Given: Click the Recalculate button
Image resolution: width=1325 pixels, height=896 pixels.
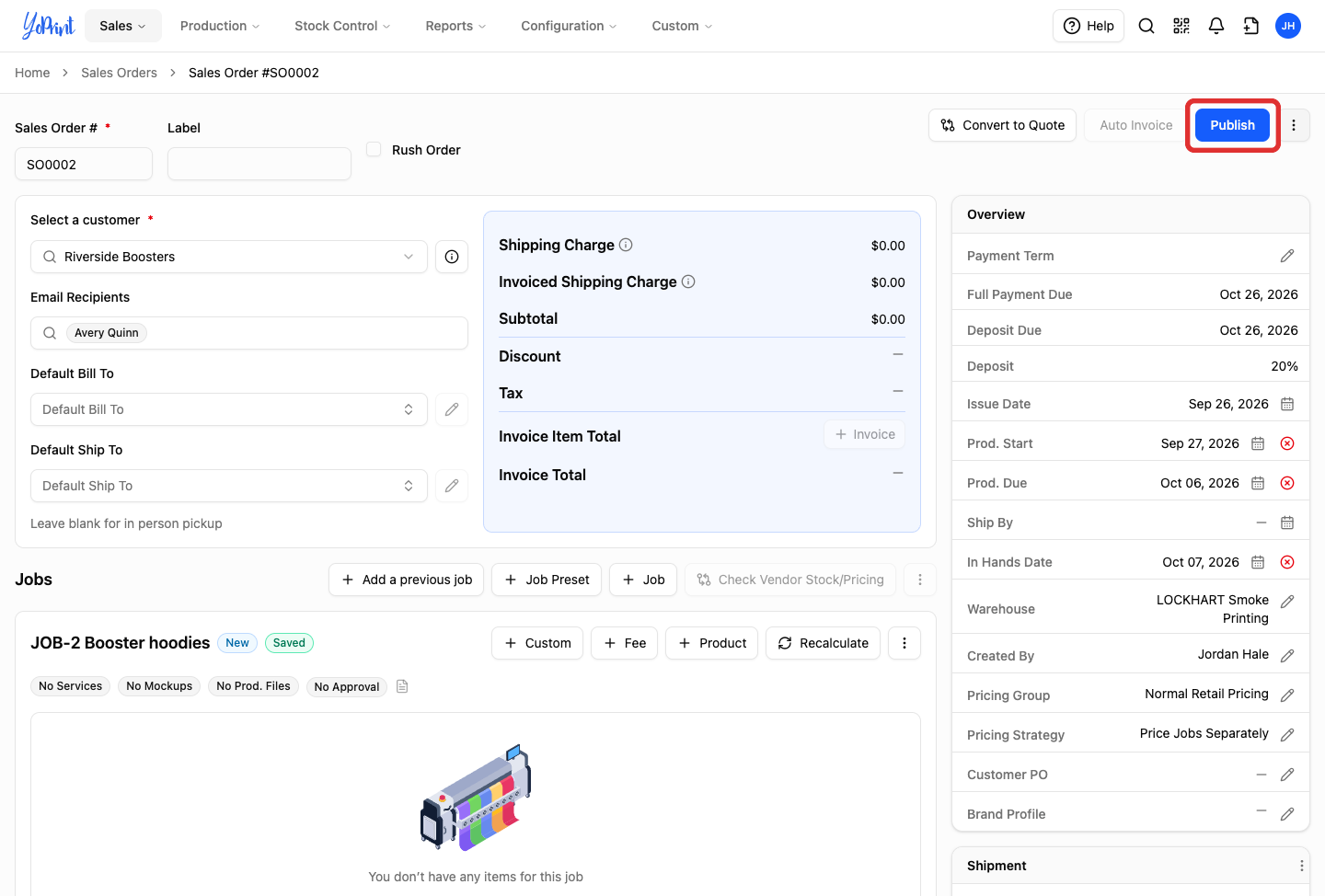Looking at the screenshot, I should (823, 643).
